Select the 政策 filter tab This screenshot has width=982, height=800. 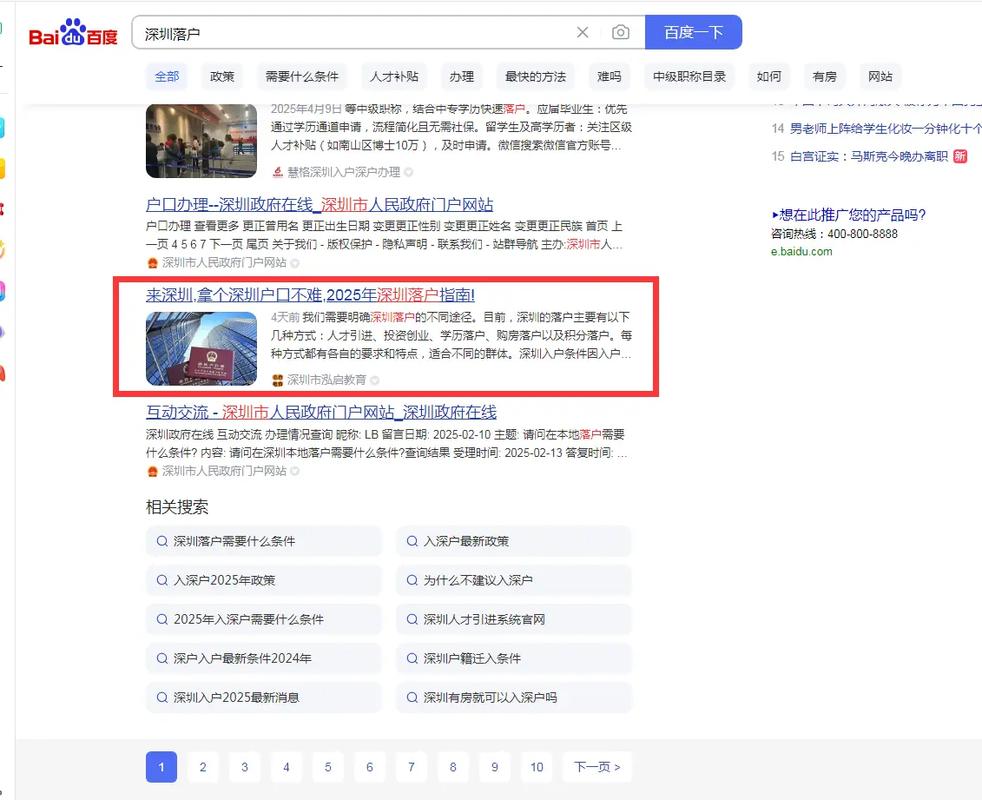[222, 76]
